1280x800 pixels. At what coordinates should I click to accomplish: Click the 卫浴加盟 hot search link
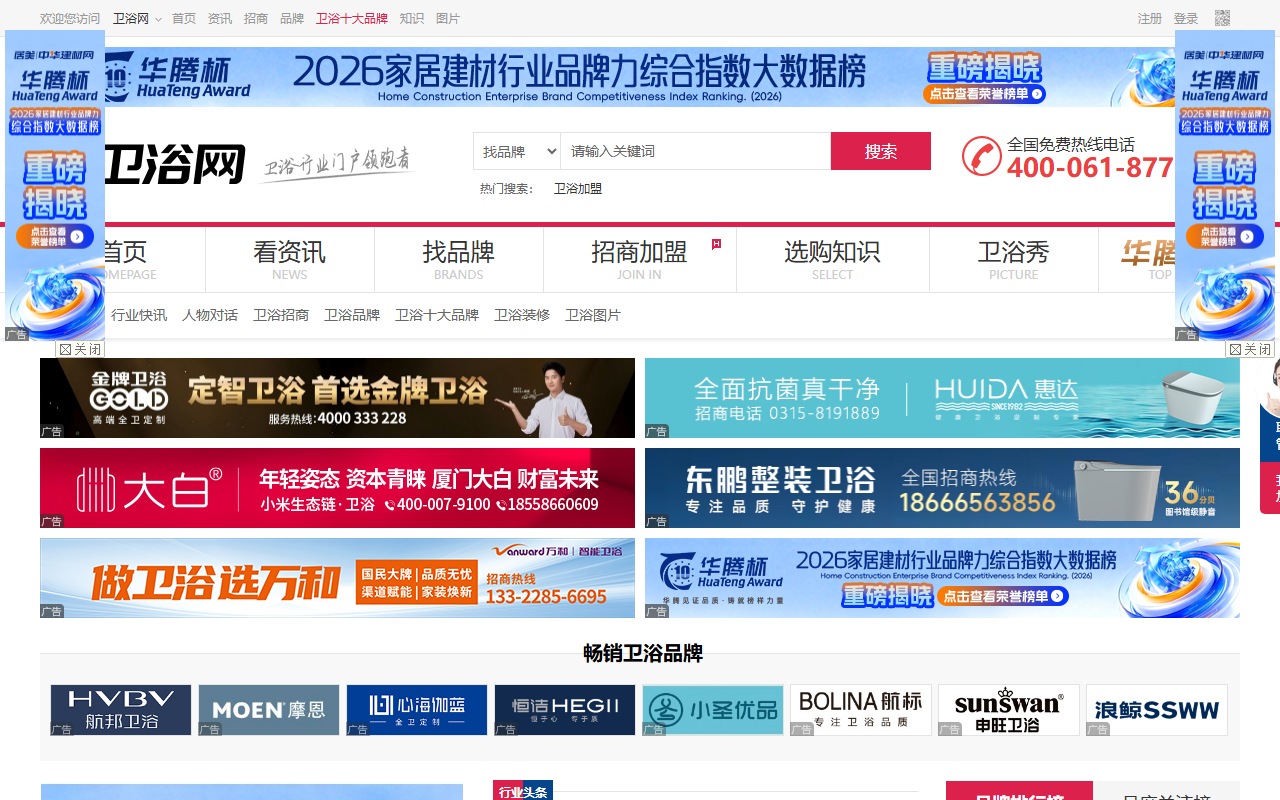click(x=578, y=188)
